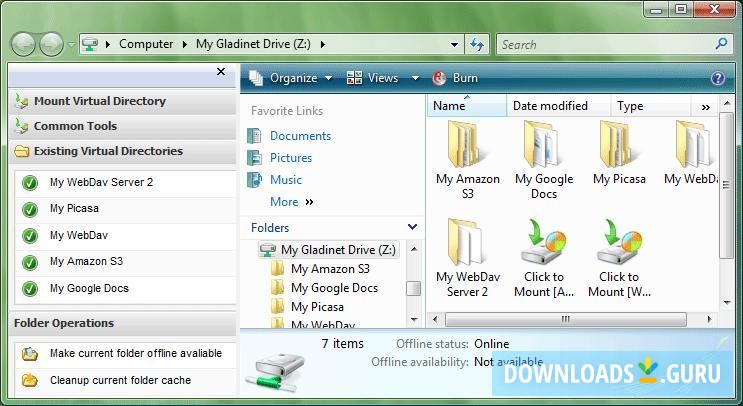Screen dimensions: 743x406
Task: Click the search magnifier icon
Action: coord(721,44)
